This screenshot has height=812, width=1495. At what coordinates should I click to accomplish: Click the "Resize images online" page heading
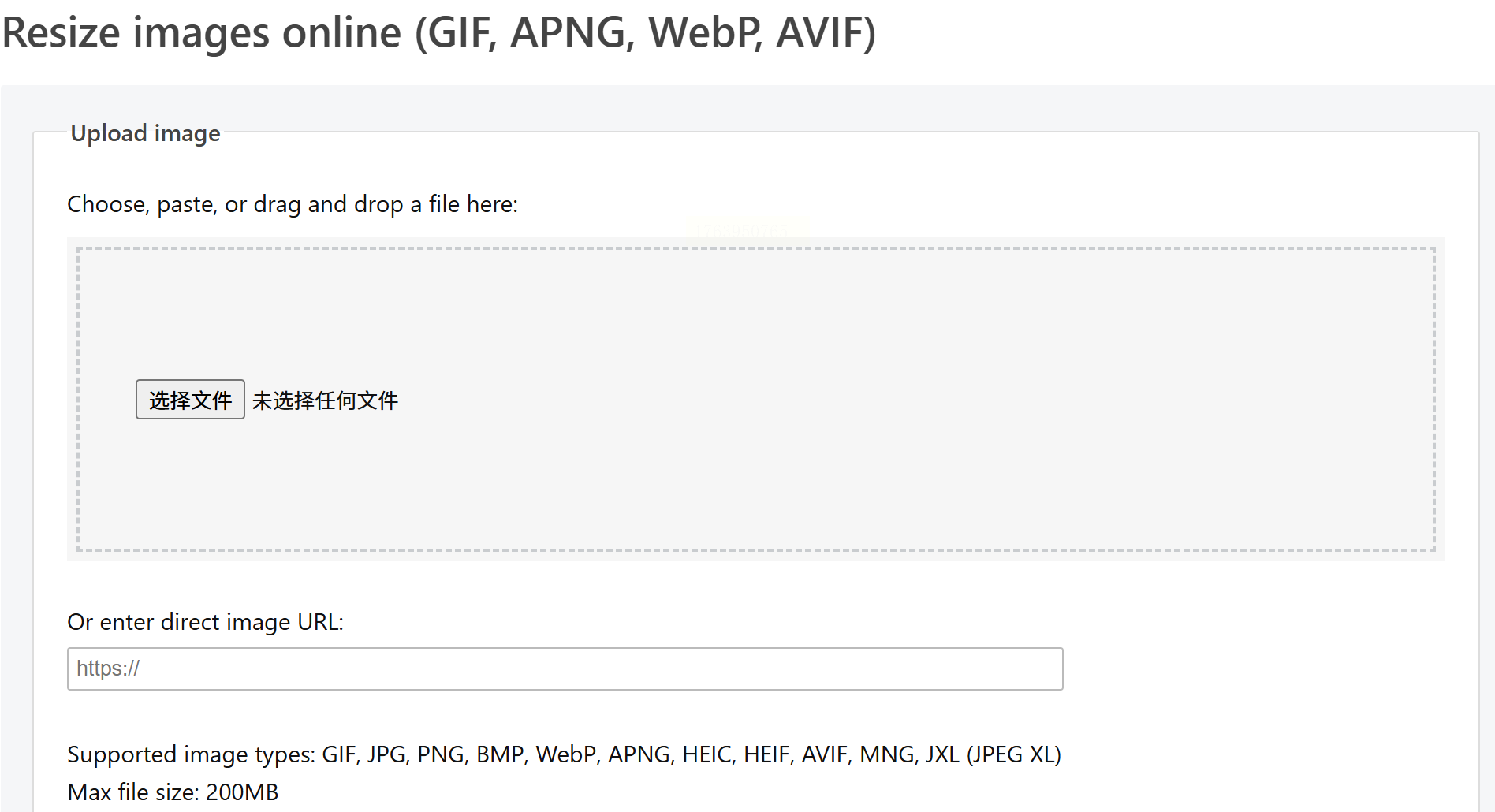[438, 33]
